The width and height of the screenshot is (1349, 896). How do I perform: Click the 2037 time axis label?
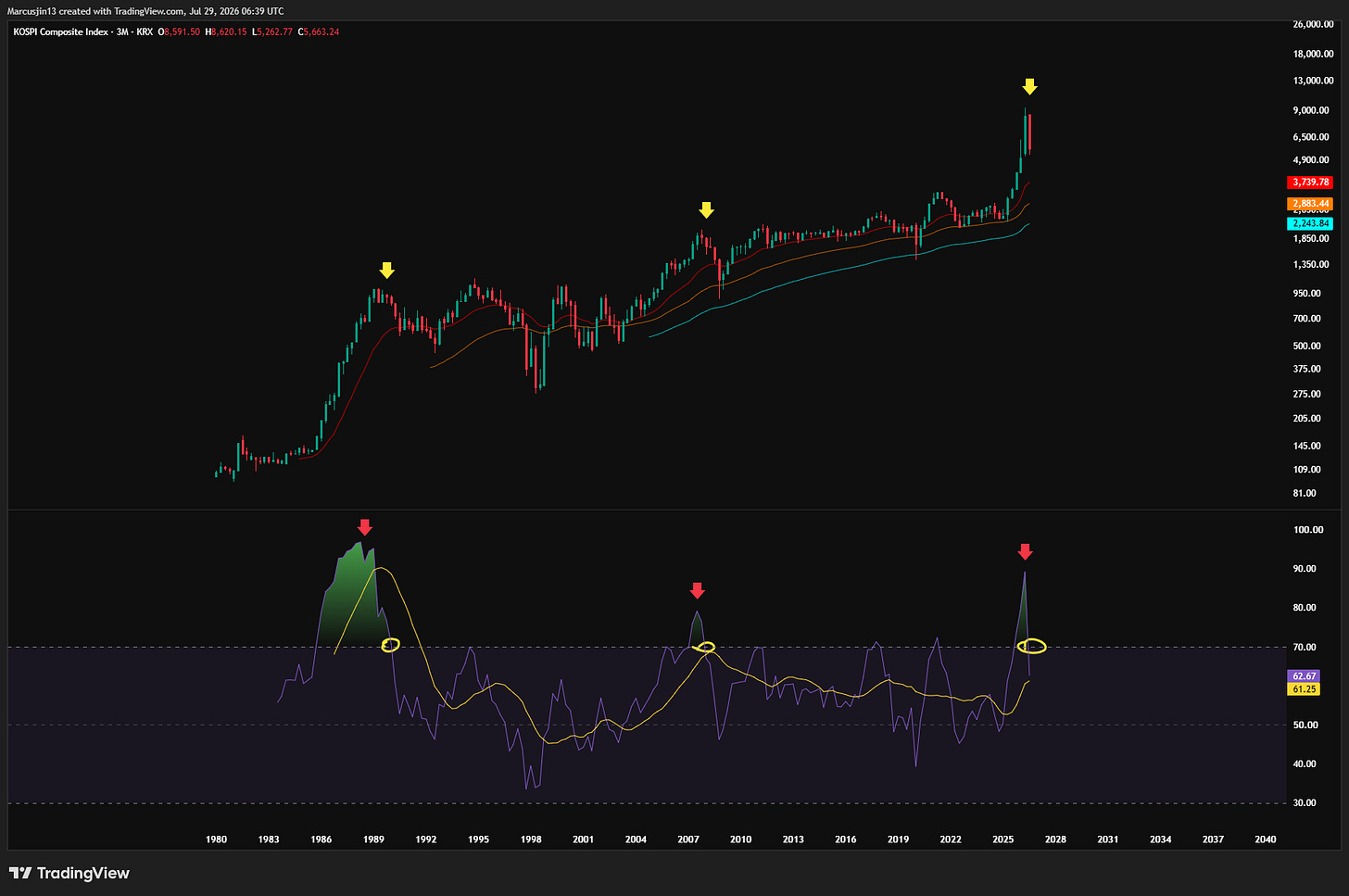(x=1213, y=839)
